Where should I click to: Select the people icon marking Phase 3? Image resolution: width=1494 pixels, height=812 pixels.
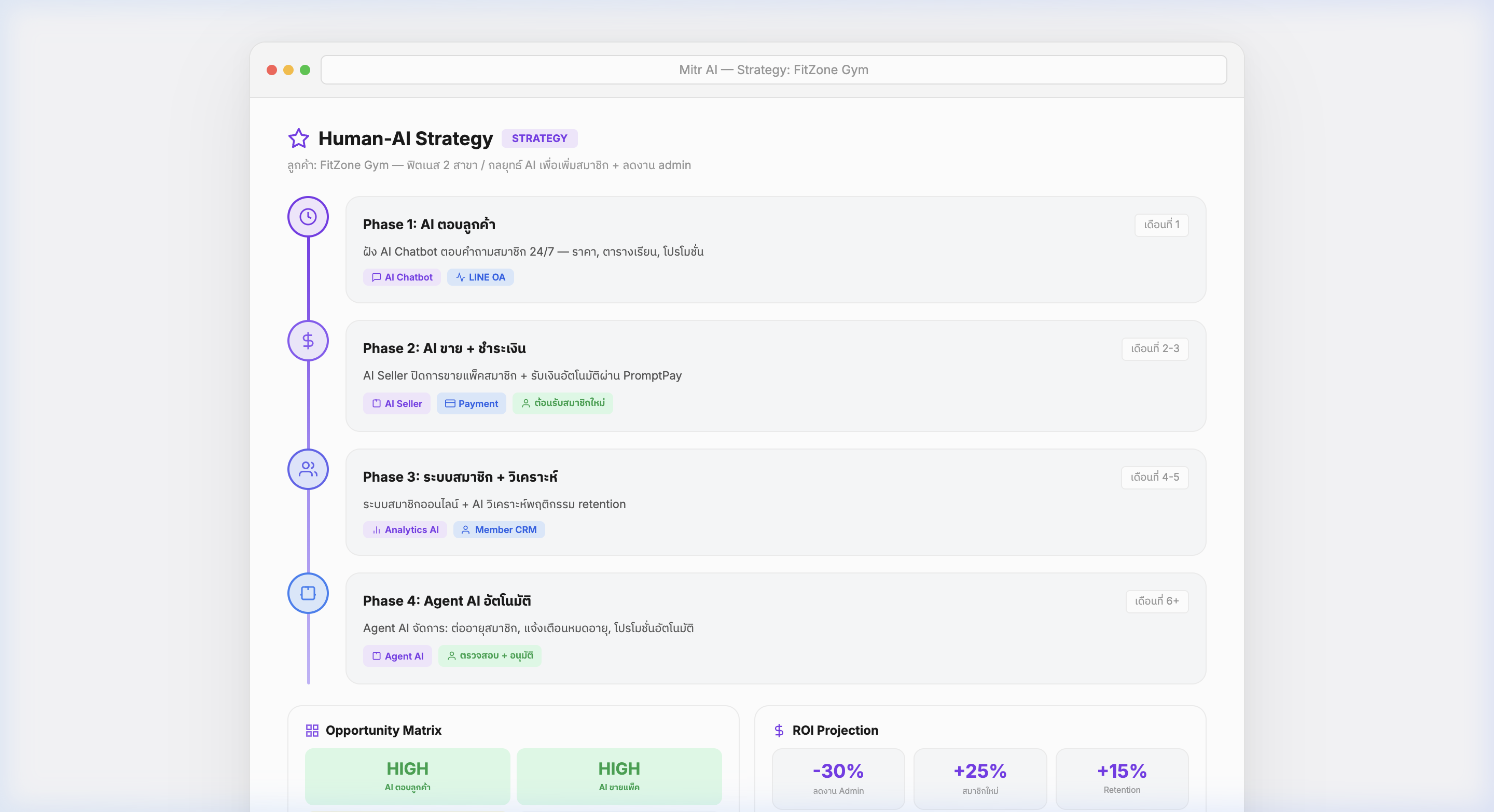pyautogui.click(x=308, y=469)
